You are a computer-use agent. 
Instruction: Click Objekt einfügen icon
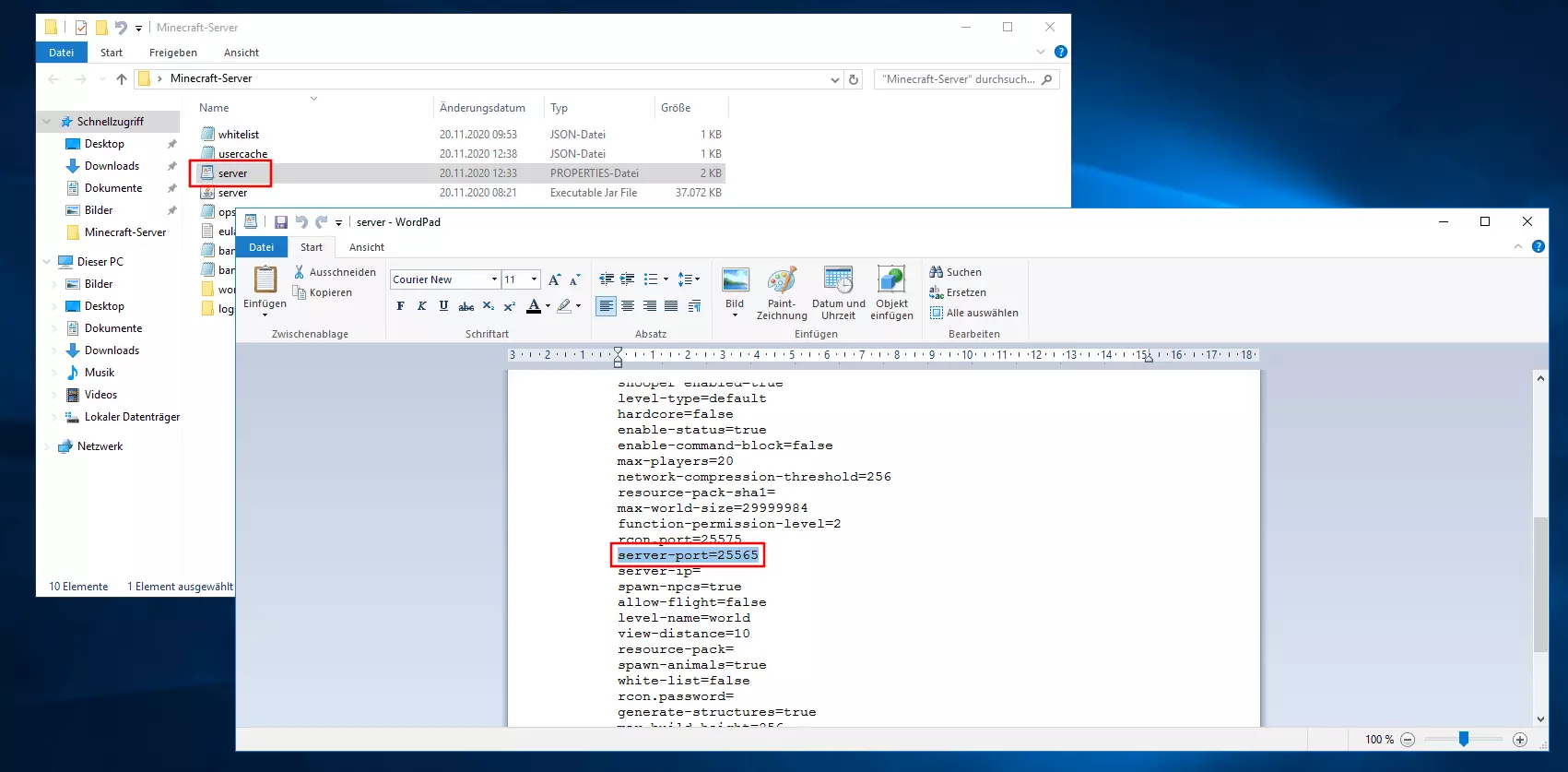click(x=891, y=280)
